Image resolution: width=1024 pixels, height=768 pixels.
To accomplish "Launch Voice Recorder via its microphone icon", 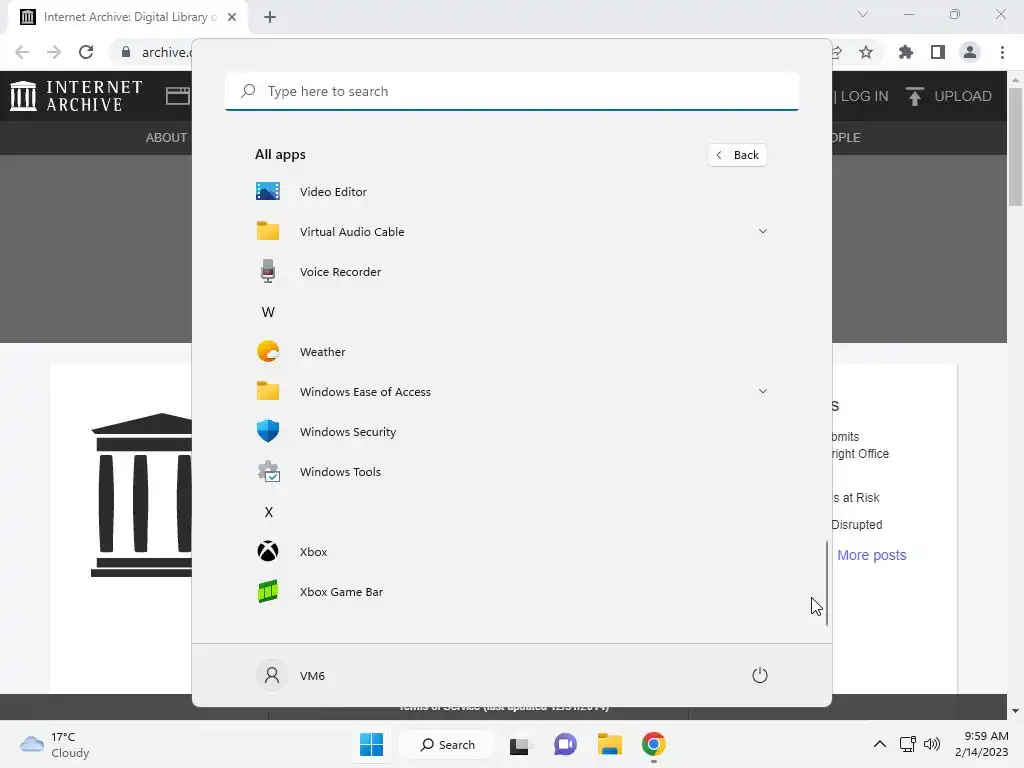I will point(268,271).
